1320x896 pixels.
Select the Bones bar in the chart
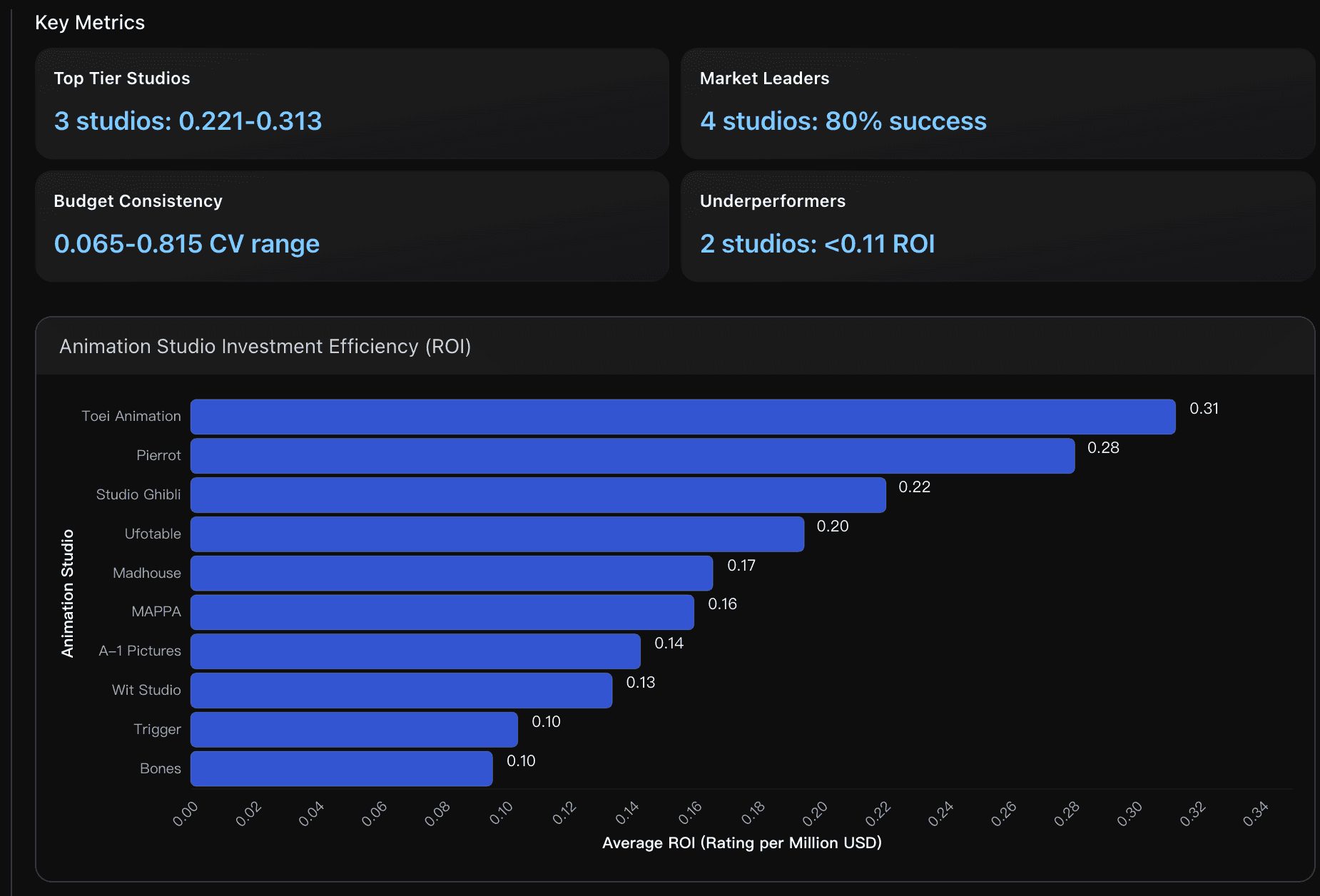[342, 769]
